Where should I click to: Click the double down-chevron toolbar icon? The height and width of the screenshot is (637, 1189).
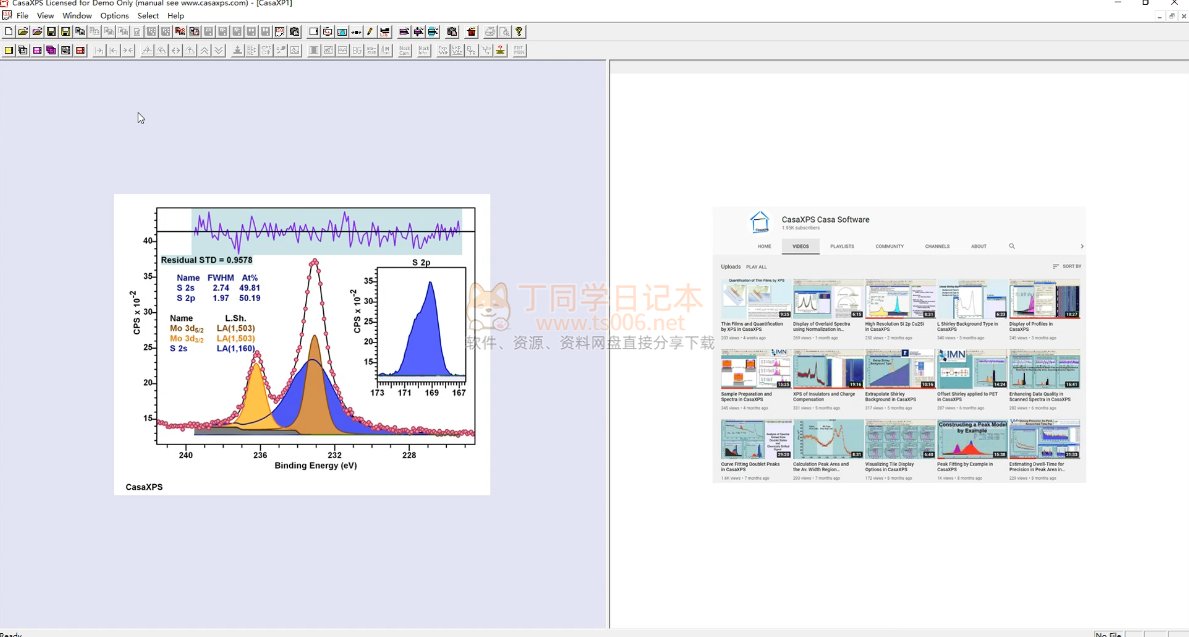tap(219, 50)
